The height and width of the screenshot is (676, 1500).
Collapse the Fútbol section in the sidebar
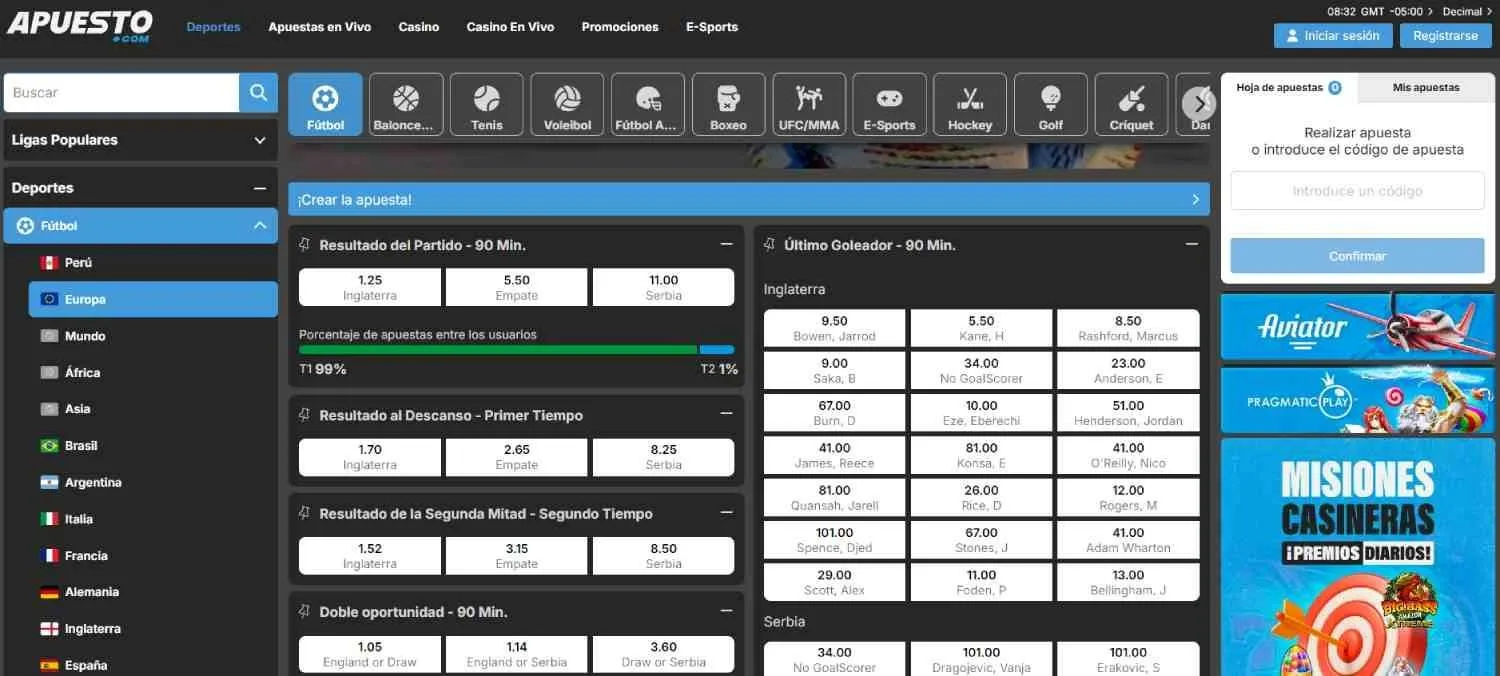259,225
